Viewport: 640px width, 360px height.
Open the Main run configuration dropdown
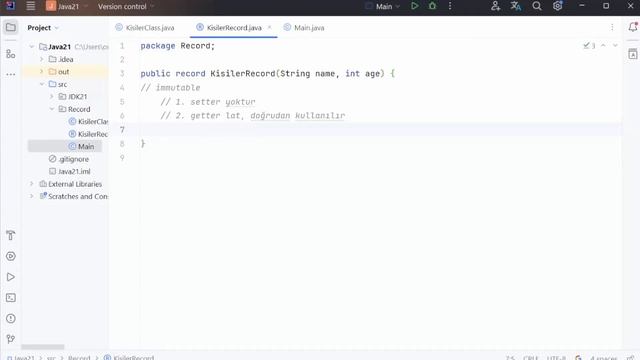tap(383, 7)
